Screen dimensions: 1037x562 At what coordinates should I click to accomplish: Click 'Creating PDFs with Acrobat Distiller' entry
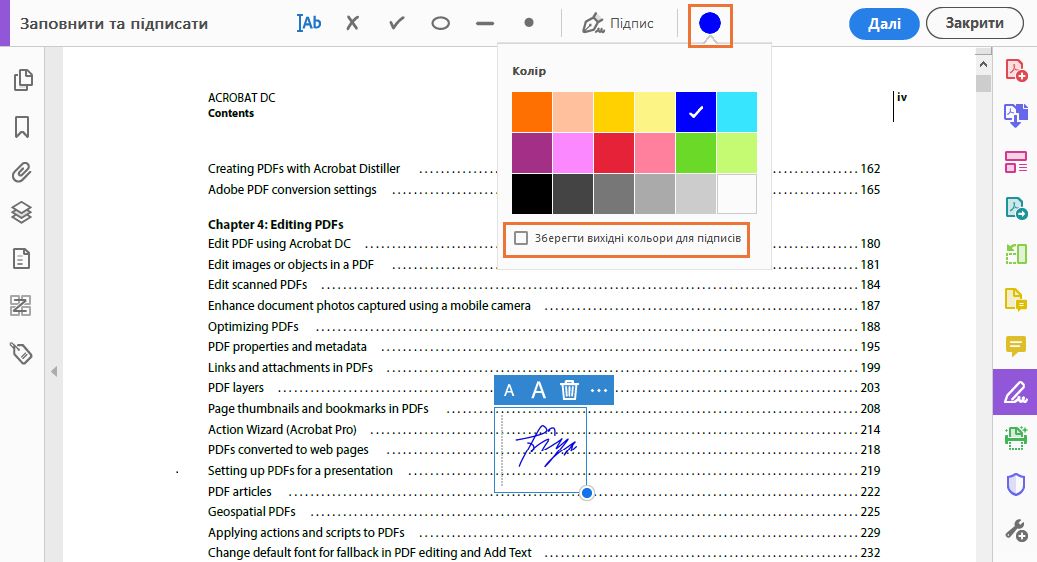click(304, 169)
